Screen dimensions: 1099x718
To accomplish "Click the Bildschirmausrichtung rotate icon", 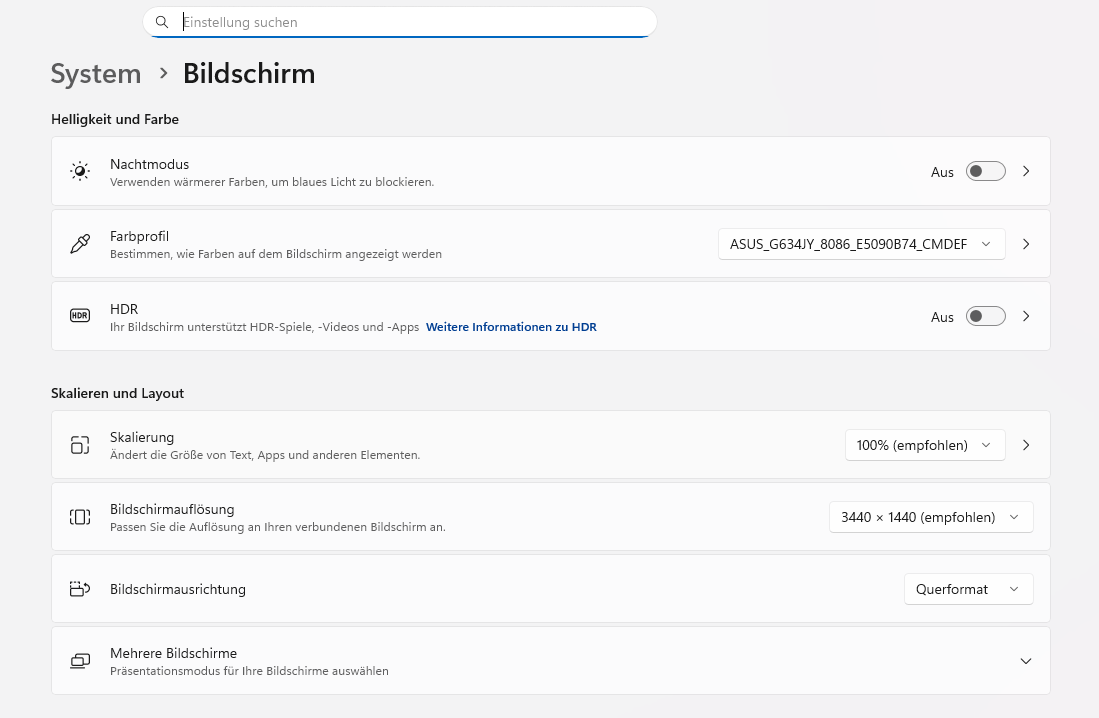I will point(80,589).
